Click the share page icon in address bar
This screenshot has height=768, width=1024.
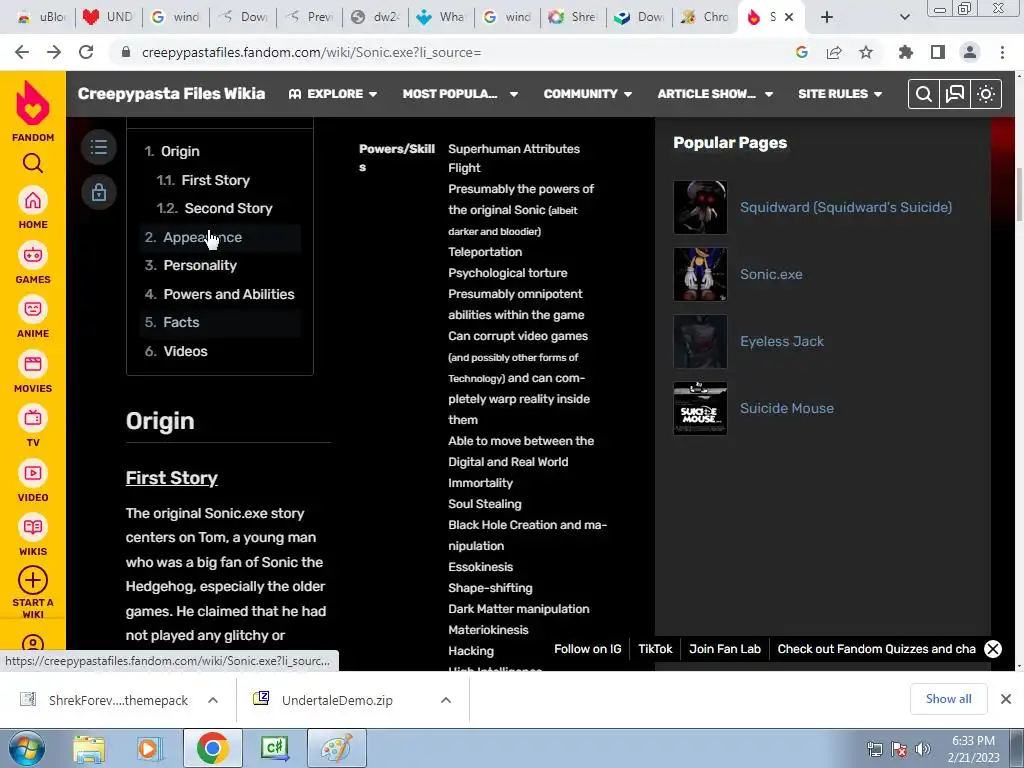point(834,52)
